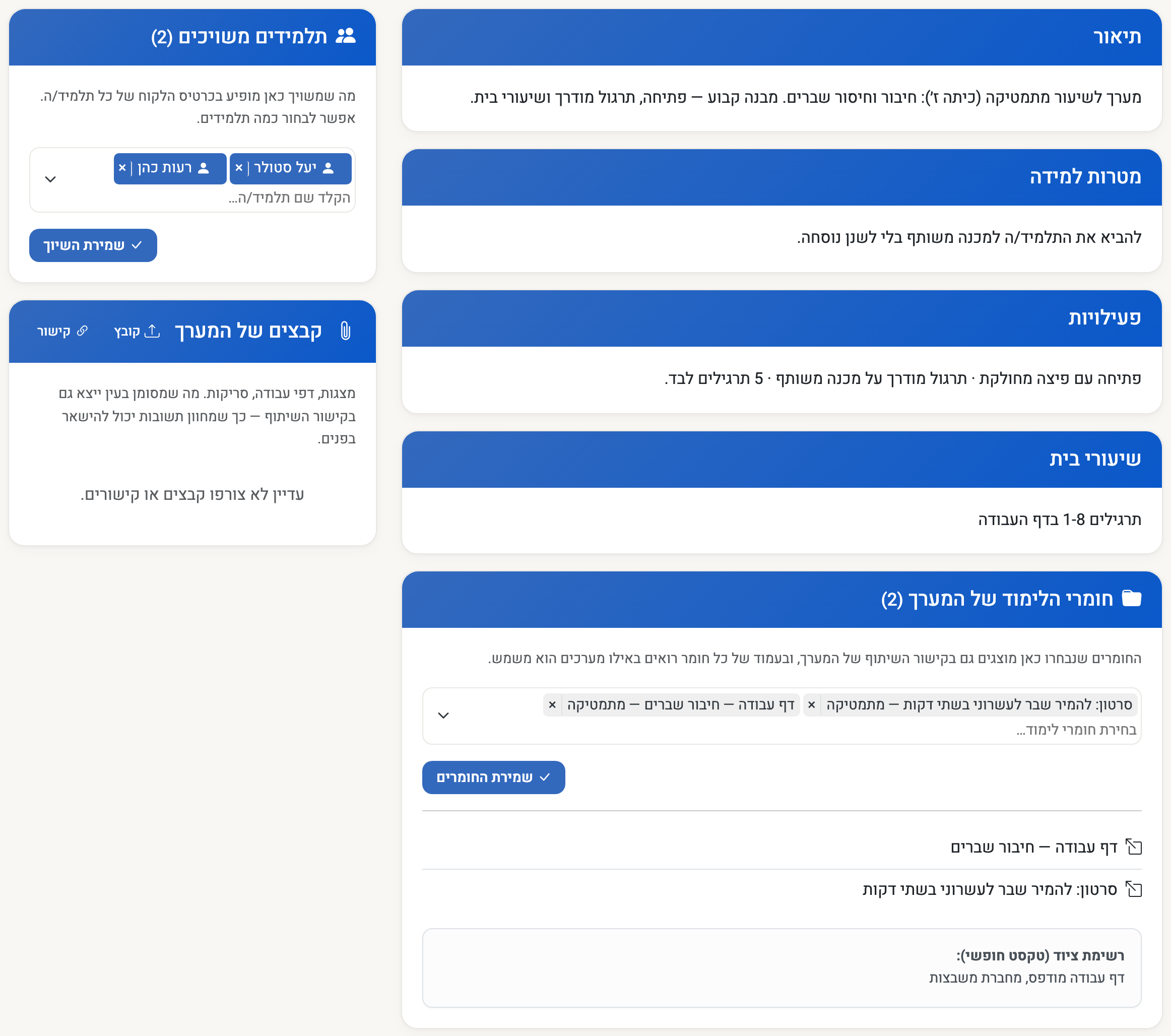Upload a file via the קובץ button
This screenshot has width=1171, height=1036.
tap(137, 331)
